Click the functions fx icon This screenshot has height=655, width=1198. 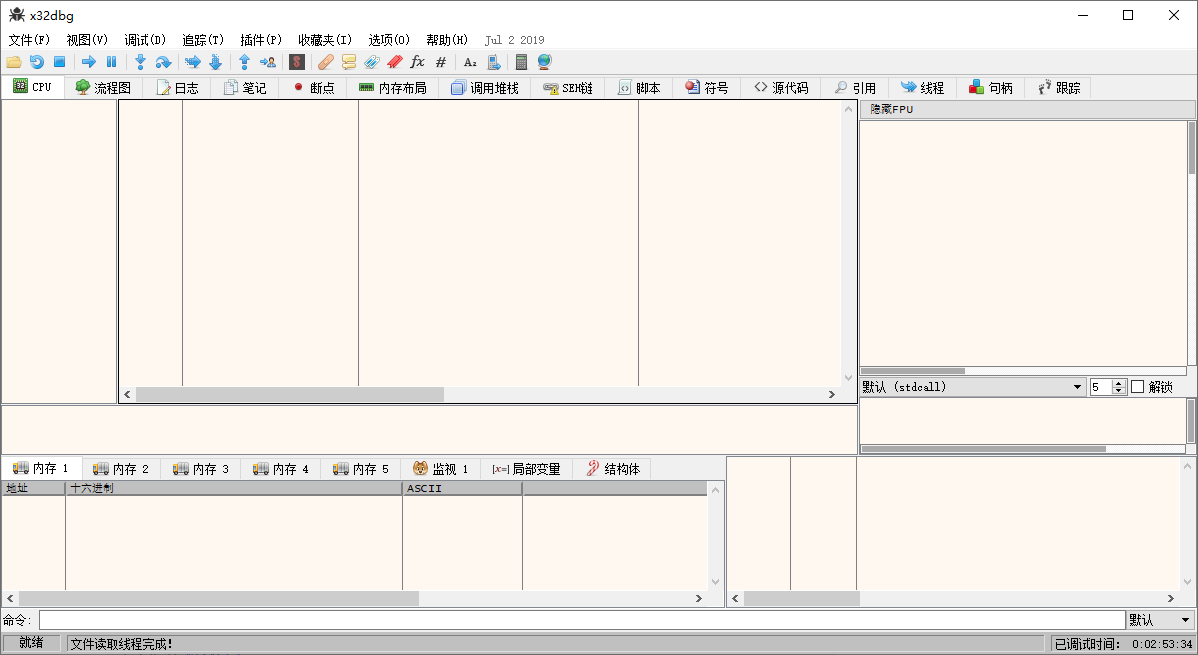[x=418, y=62]
